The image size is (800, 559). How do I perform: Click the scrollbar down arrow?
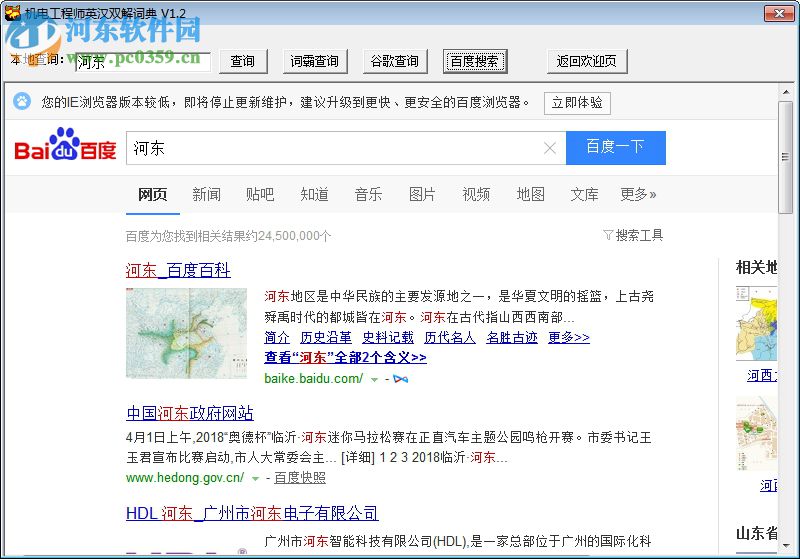click(786, 545)
